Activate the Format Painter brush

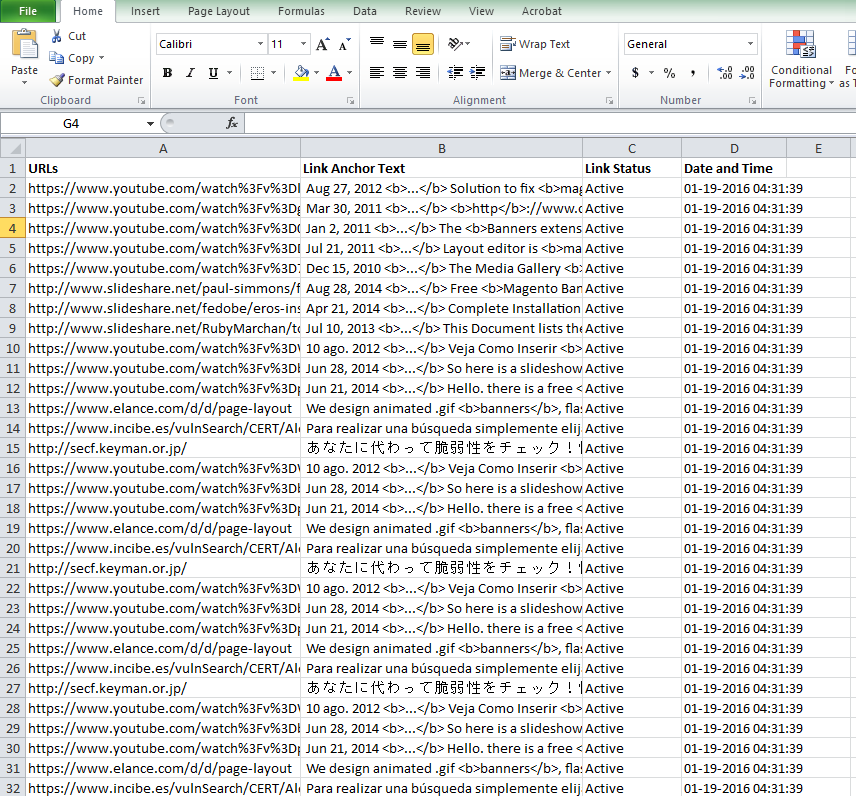pos(56,80)
